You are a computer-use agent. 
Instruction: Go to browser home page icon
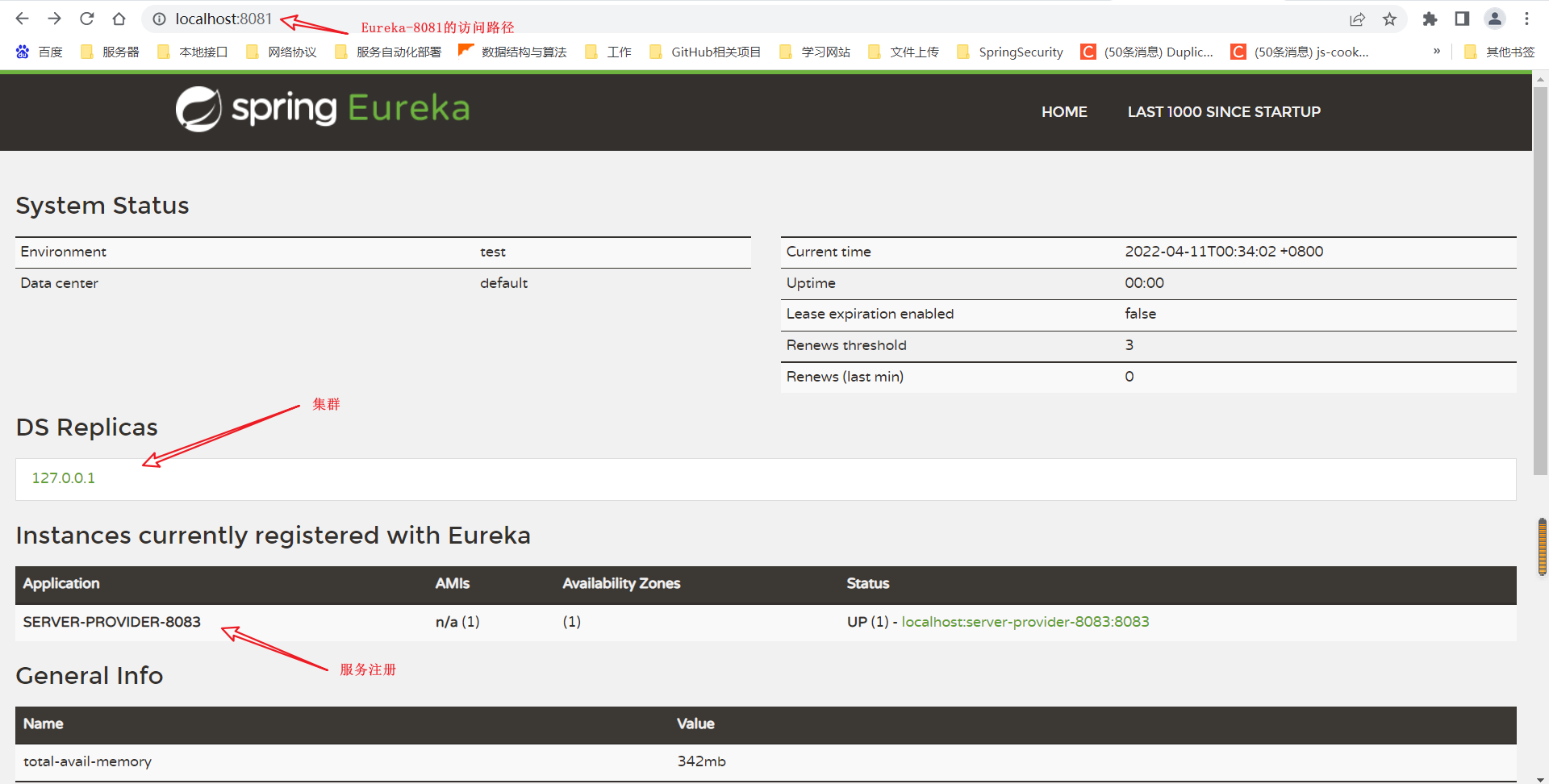pyautogui.click(x=119, y=19)
